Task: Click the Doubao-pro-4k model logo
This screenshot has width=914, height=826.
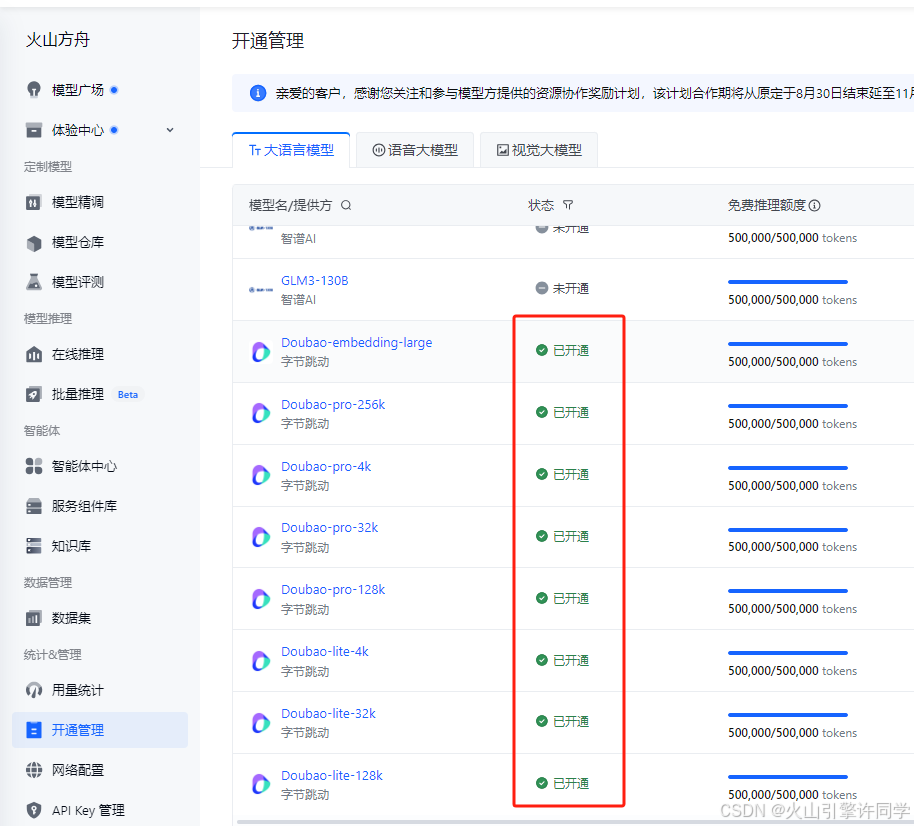Action: (x=261, y=476)
